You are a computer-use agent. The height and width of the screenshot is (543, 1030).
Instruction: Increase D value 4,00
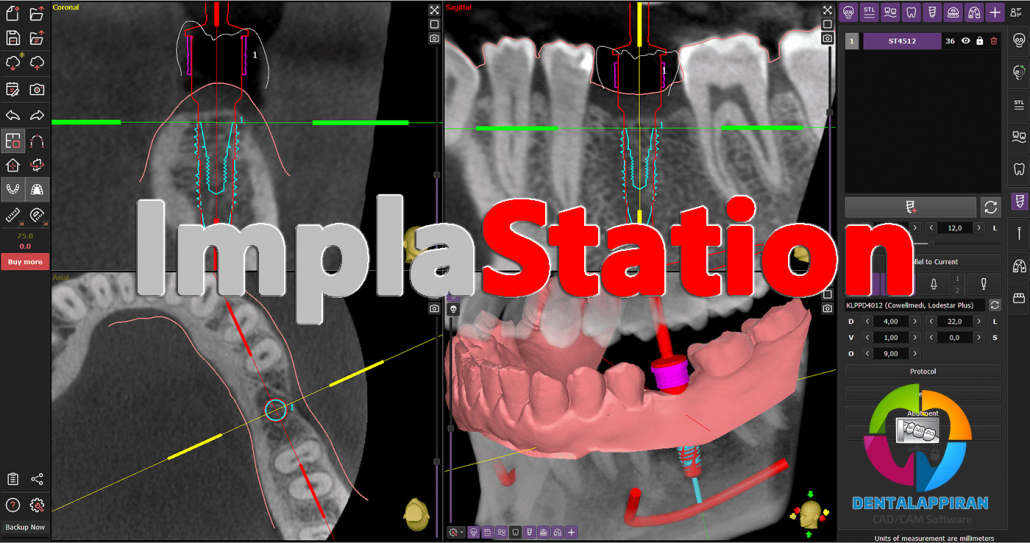pyautogui.click(x=914, y=321)
